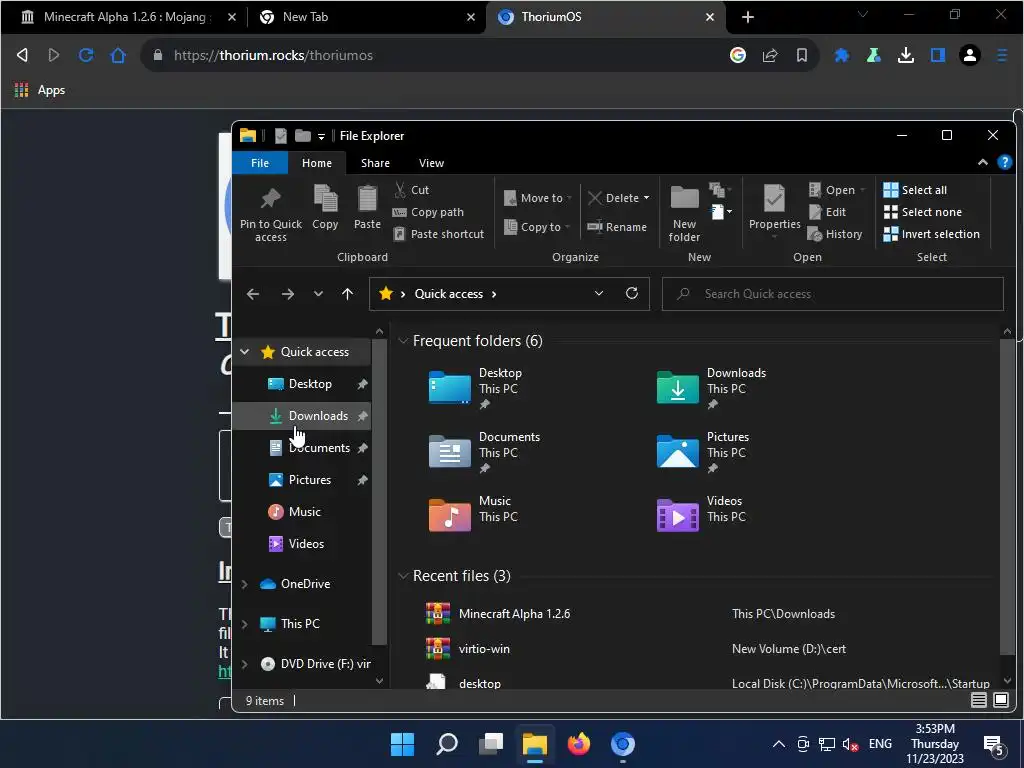Click Copy path in the ribbon
The image size is (1024, 768).
click(428, 212)
